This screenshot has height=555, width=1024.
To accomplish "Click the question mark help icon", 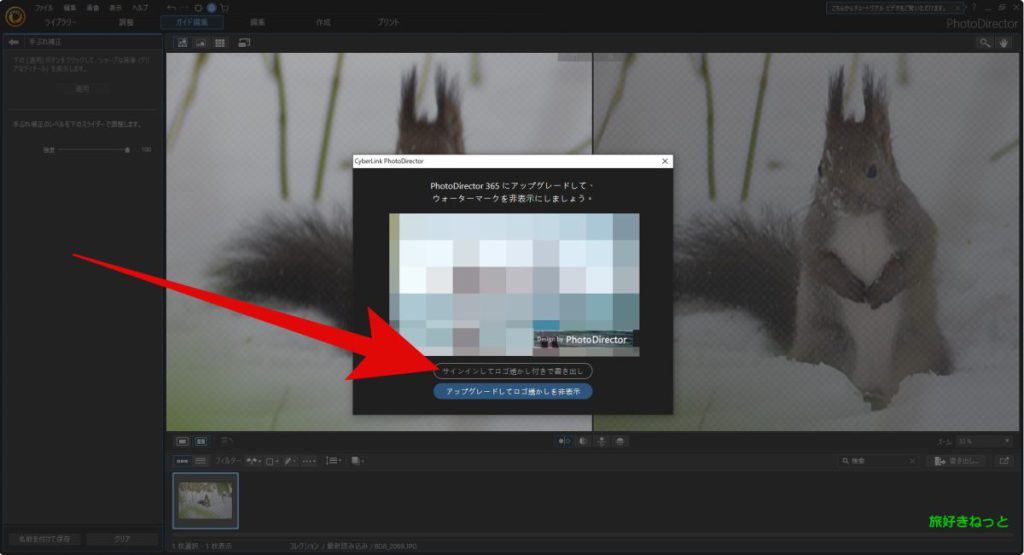I will 974,8.
